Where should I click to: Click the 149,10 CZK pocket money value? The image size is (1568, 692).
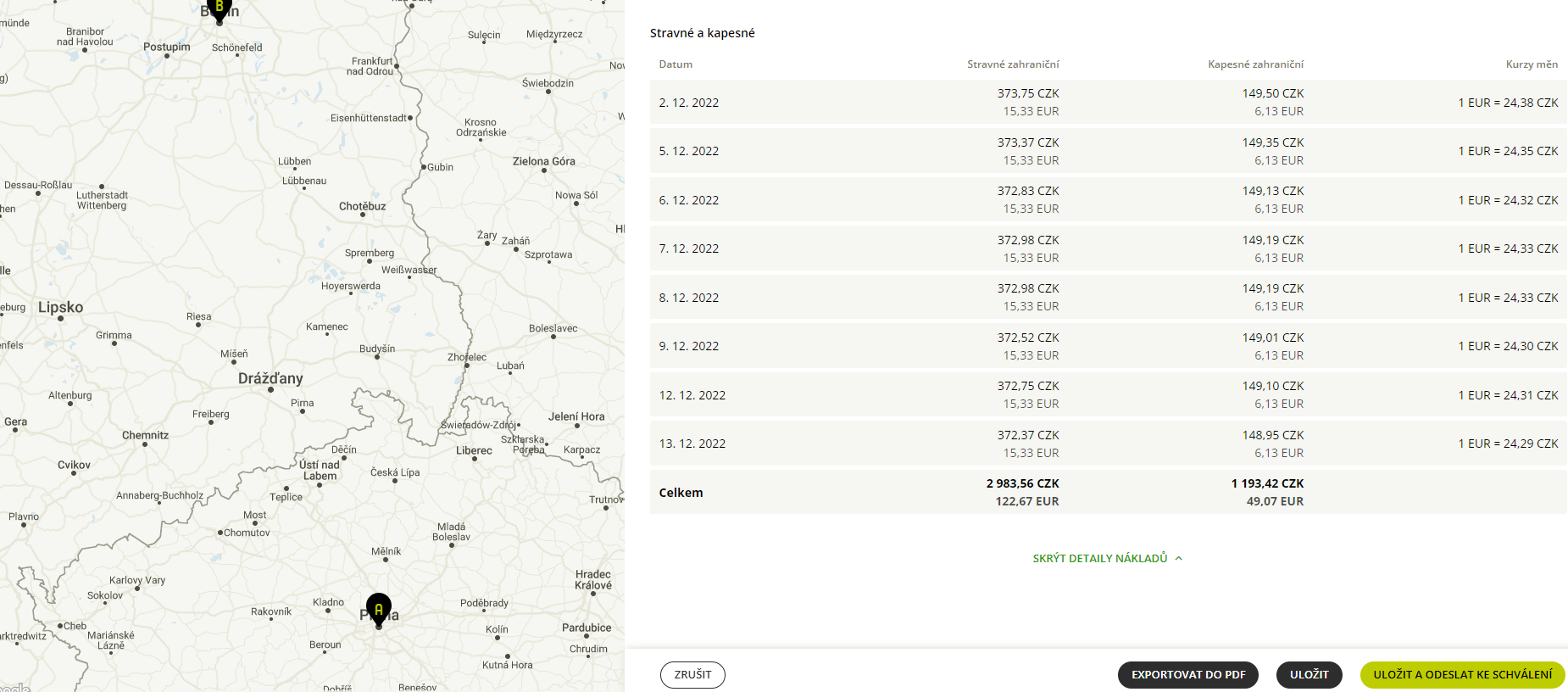pyautogui.click(x=1273, y=386)
